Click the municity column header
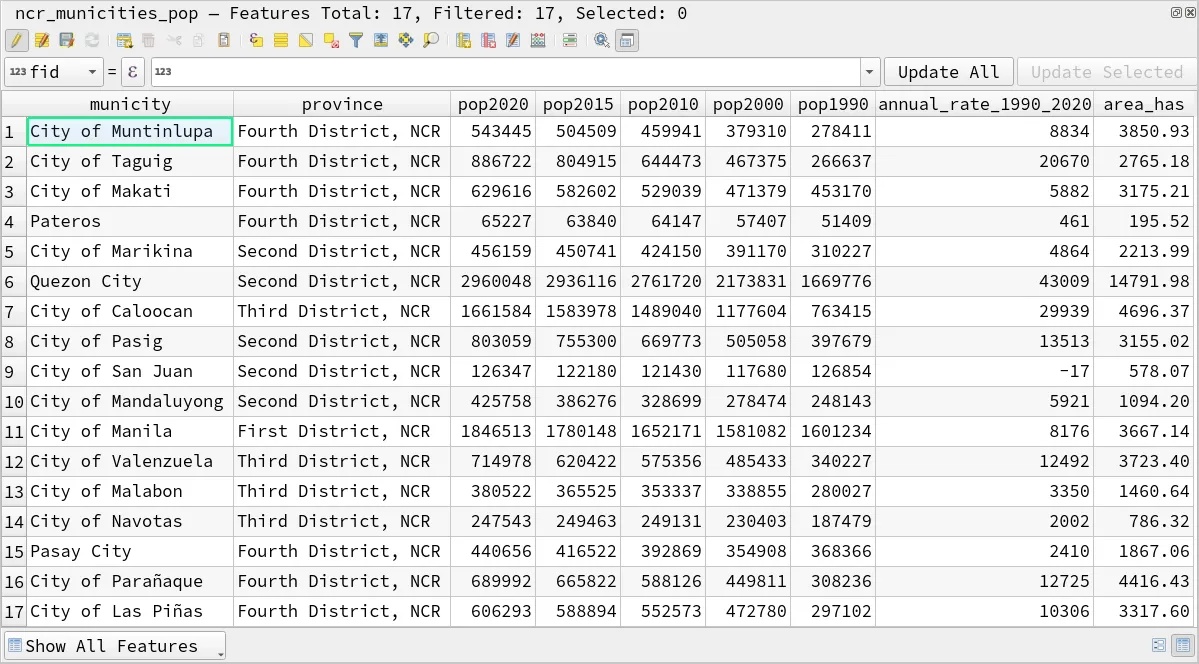This screenshot has width=1199, height=664. coord(130,104)
